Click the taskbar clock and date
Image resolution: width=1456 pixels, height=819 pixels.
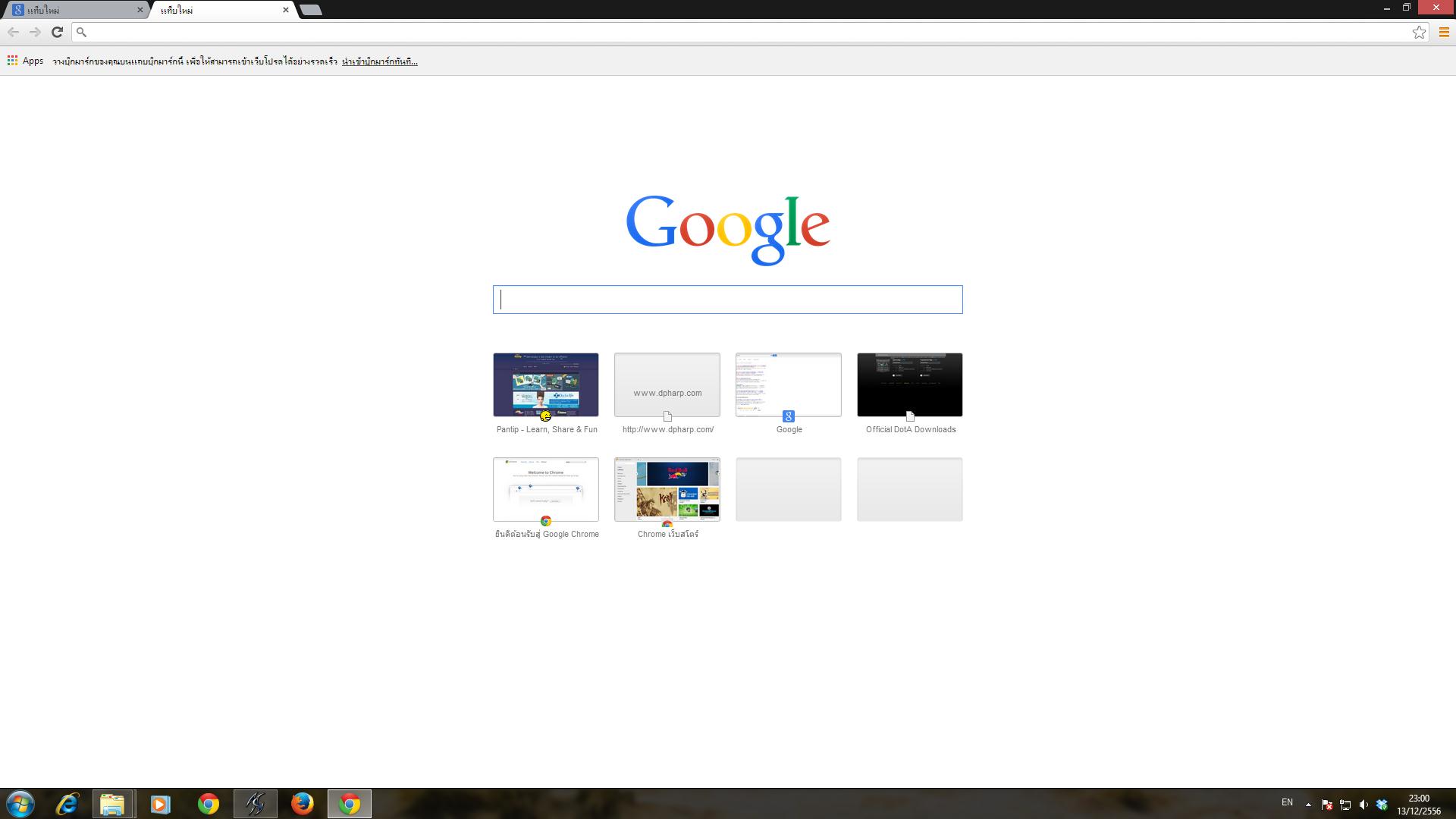(x=1419, y=805)
